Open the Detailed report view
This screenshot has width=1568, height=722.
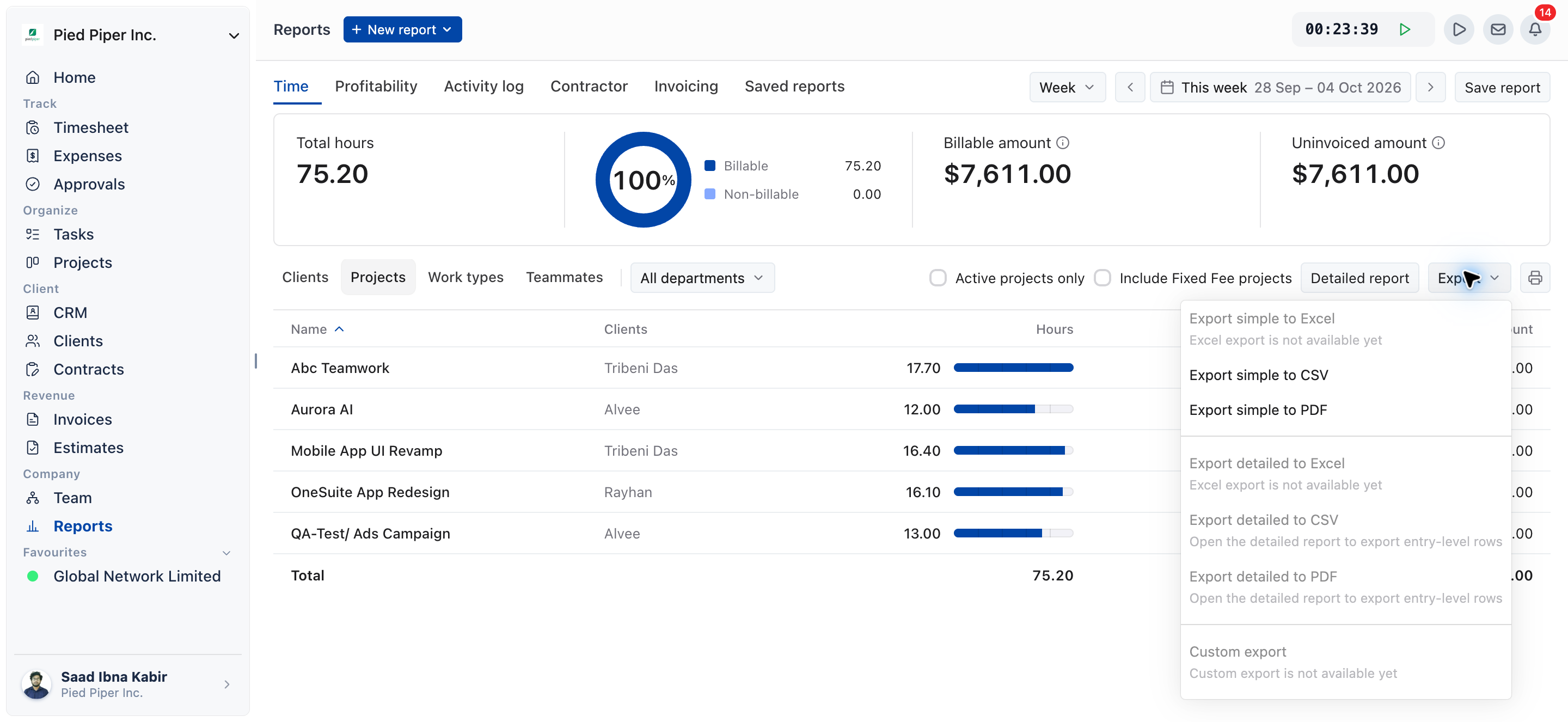pos(1359,278)
